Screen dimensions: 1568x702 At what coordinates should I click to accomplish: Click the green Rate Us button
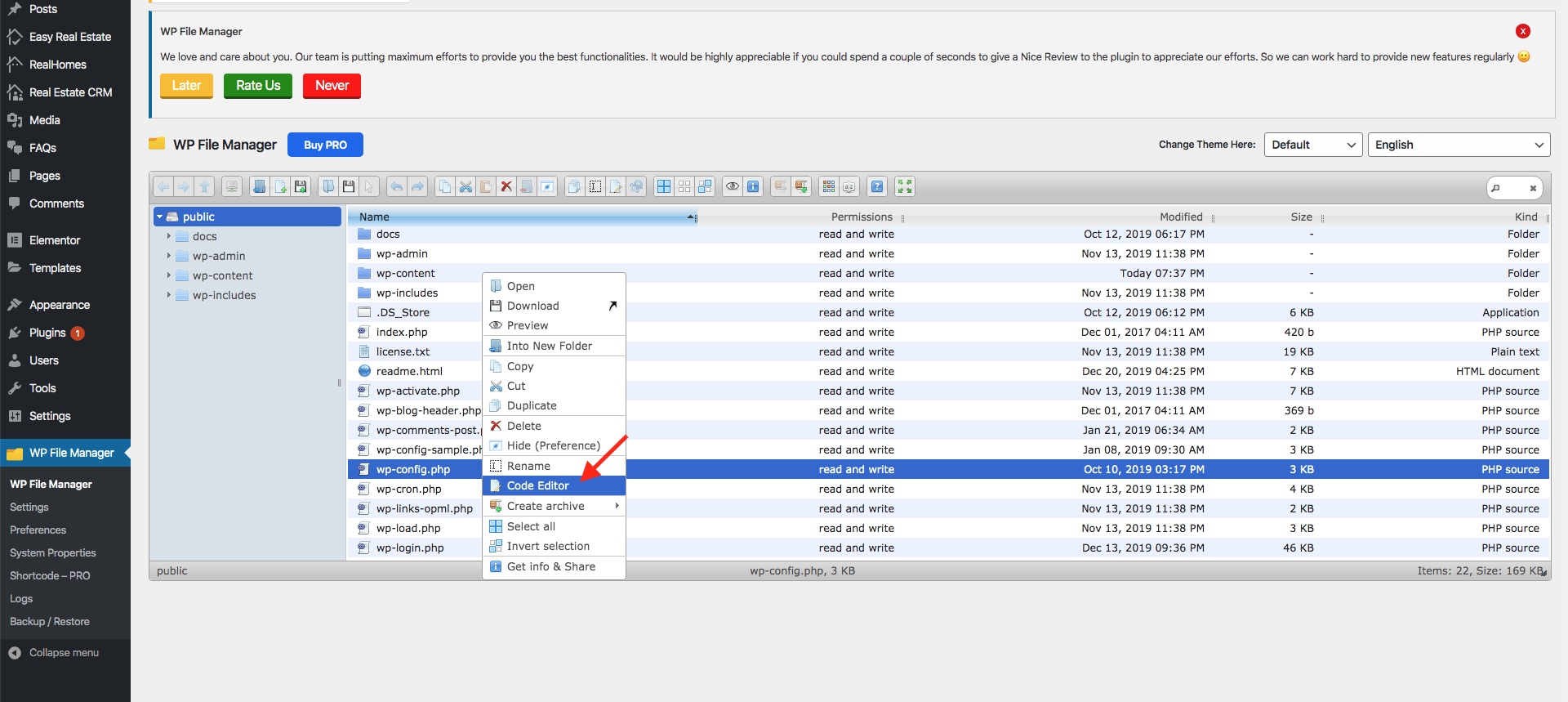click(x=258, y=85)
